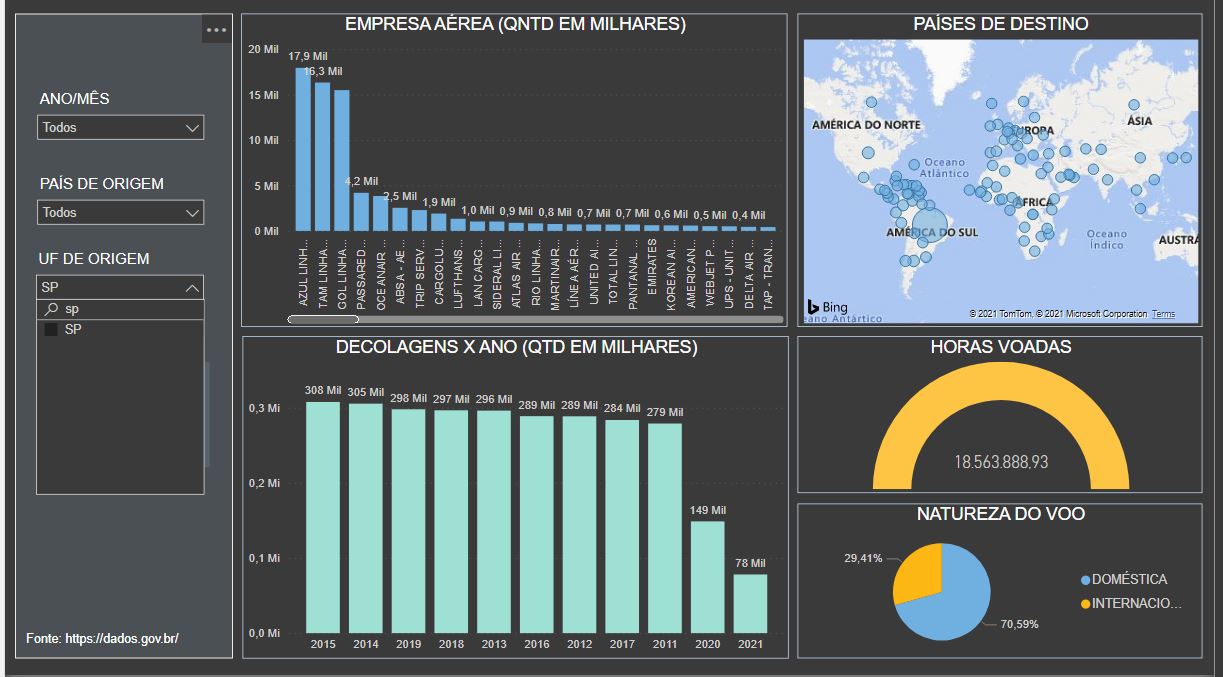Select the 2020 bar showing 149 Mil
This screenshot has height=677, width=1223.
[x=707, y=577]
